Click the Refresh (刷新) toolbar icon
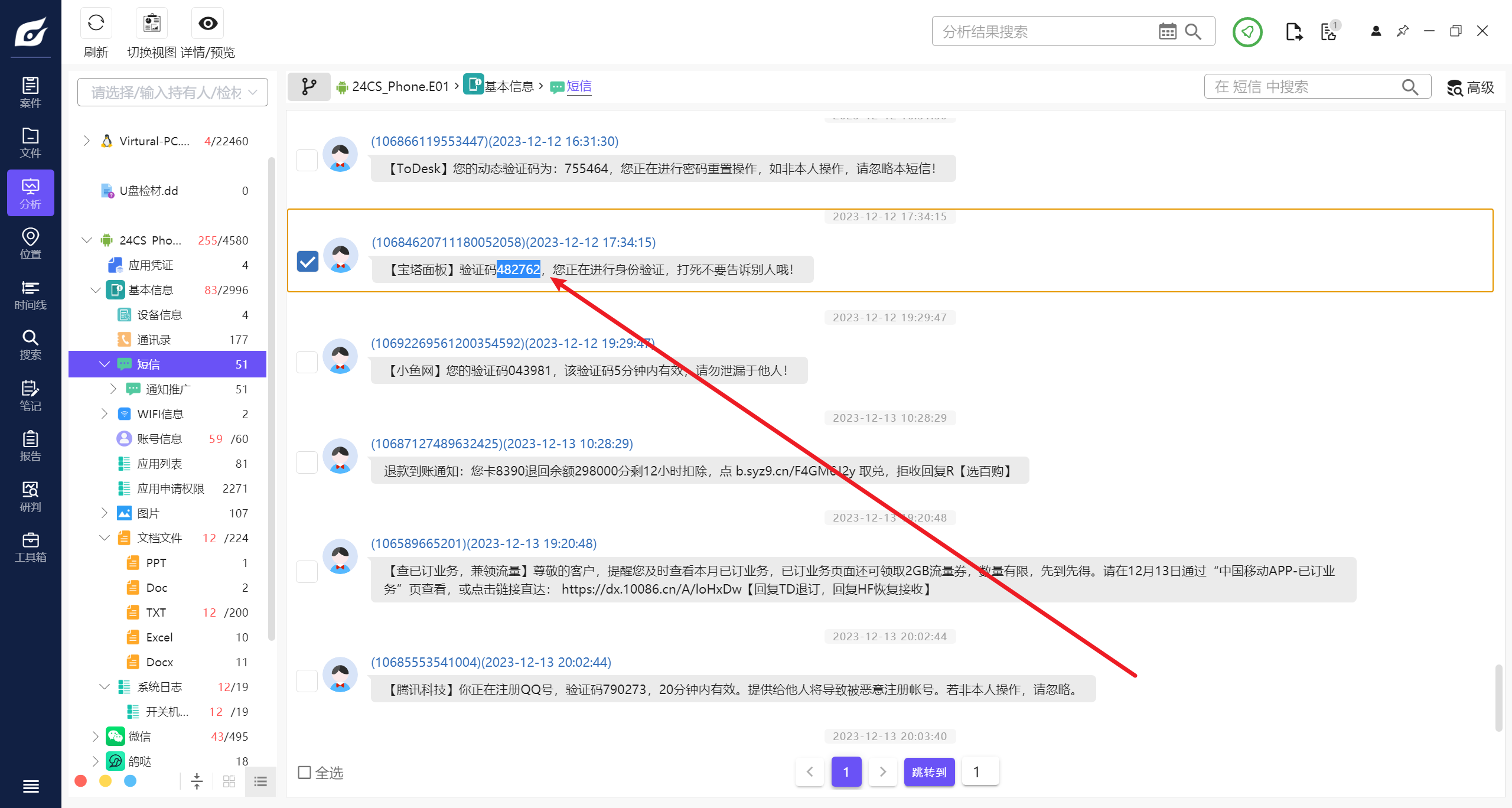Screen dimensions: 1512x808 click(x=96, y=24)
